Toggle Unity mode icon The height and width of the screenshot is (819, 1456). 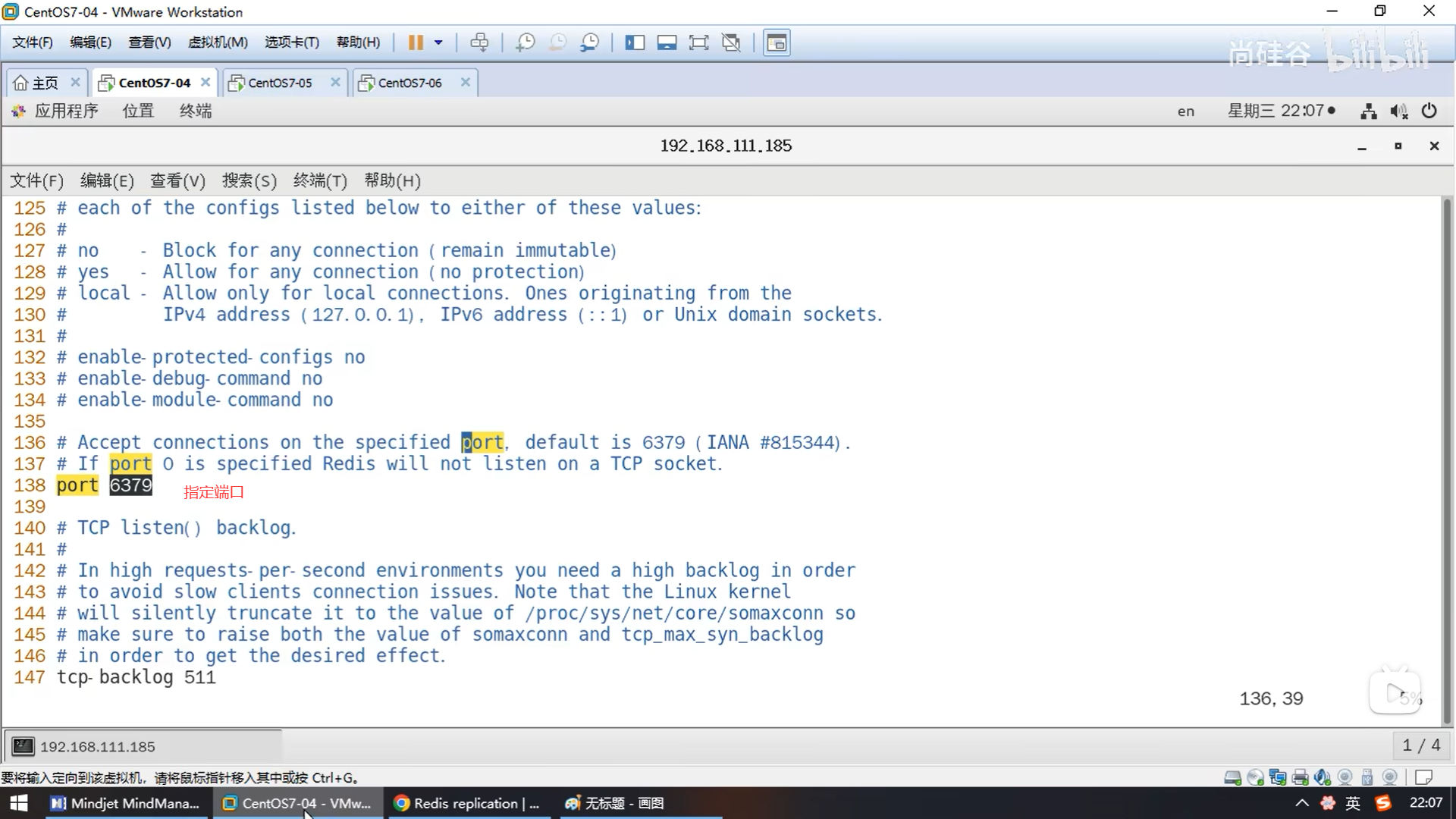[x=731, y=42]
